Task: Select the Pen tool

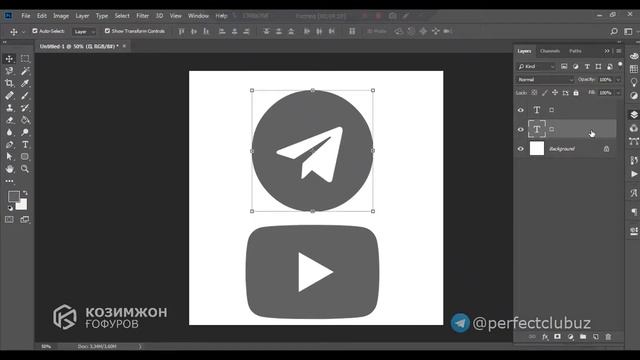Action: pos(9,144)
